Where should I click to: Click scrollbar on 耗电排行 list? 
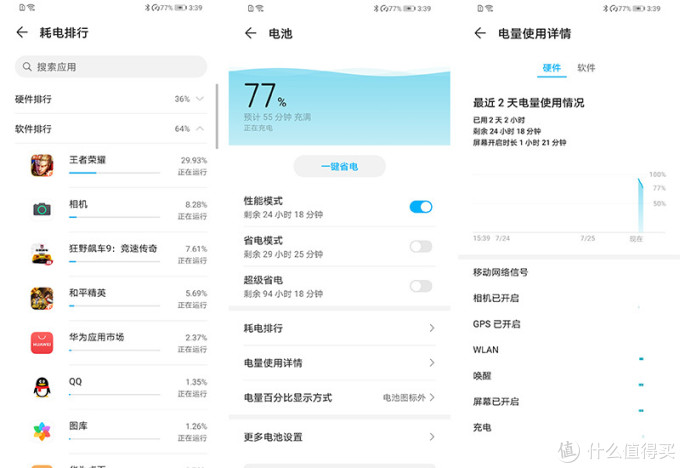point(216,116)
